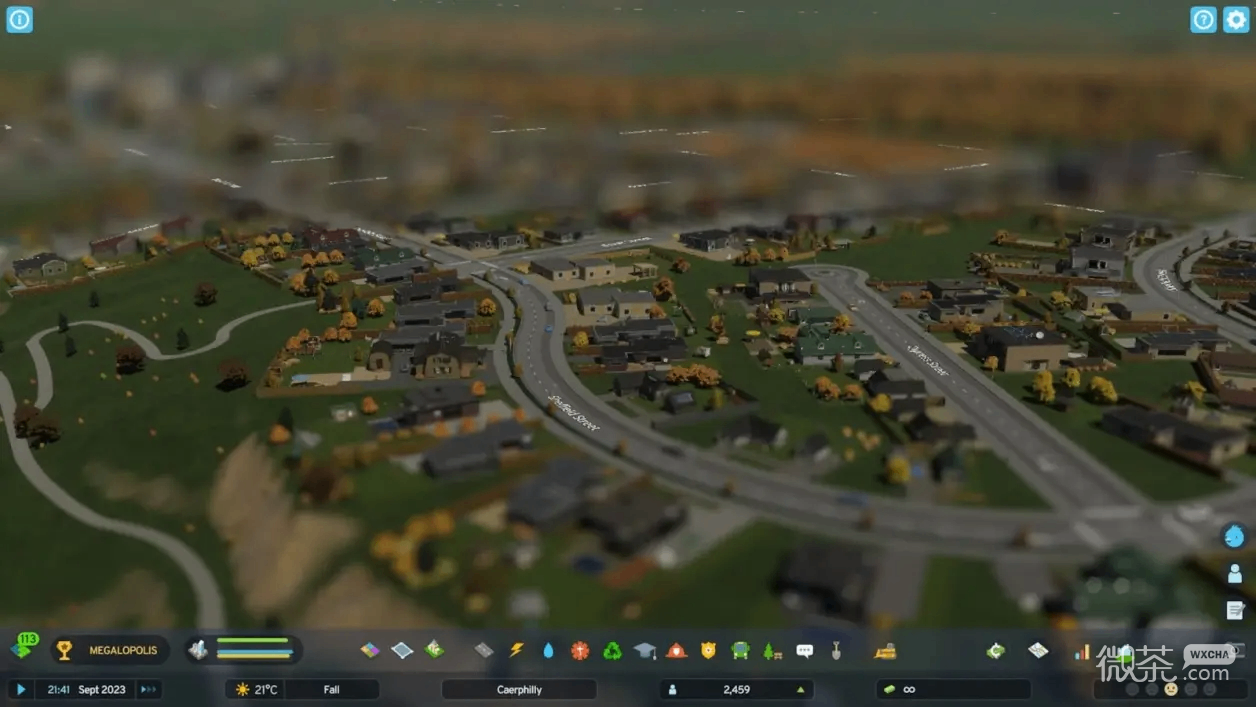Open the City Statistics bar chart icon
The height and width of the screenshot is (707, 1256).
tap(1082, 652)
